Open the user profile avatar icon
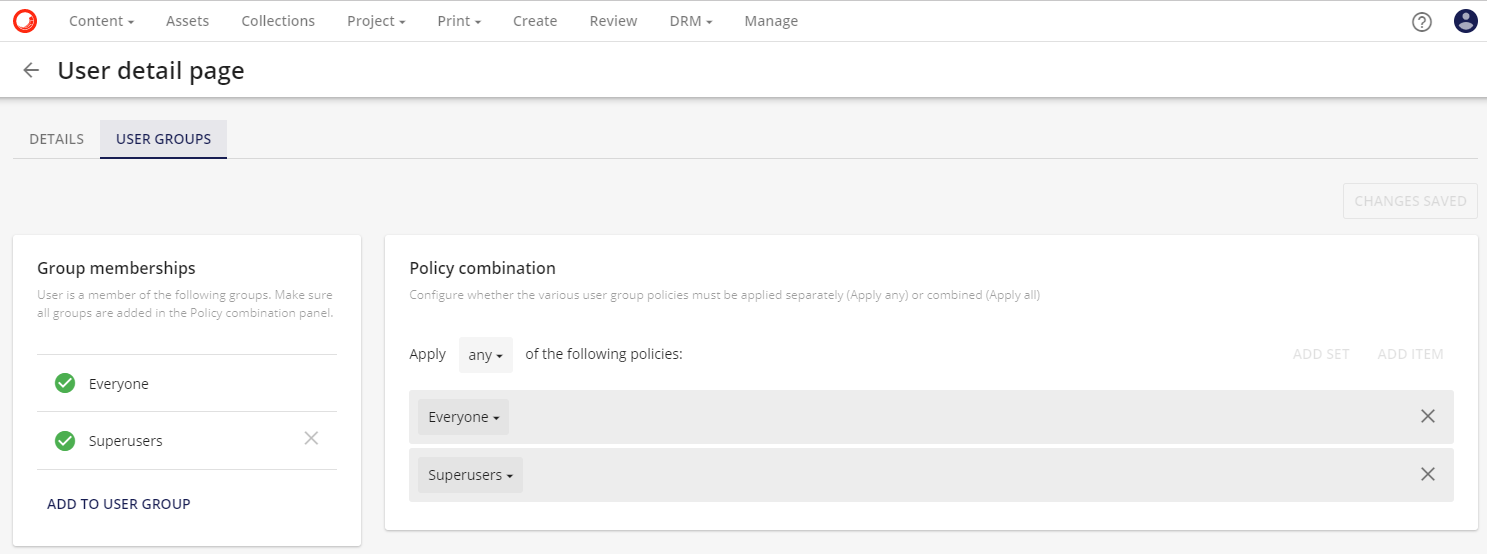The width and height of the screenshot is (1487, 554). pyautogui.click(x=1466, y=21)
